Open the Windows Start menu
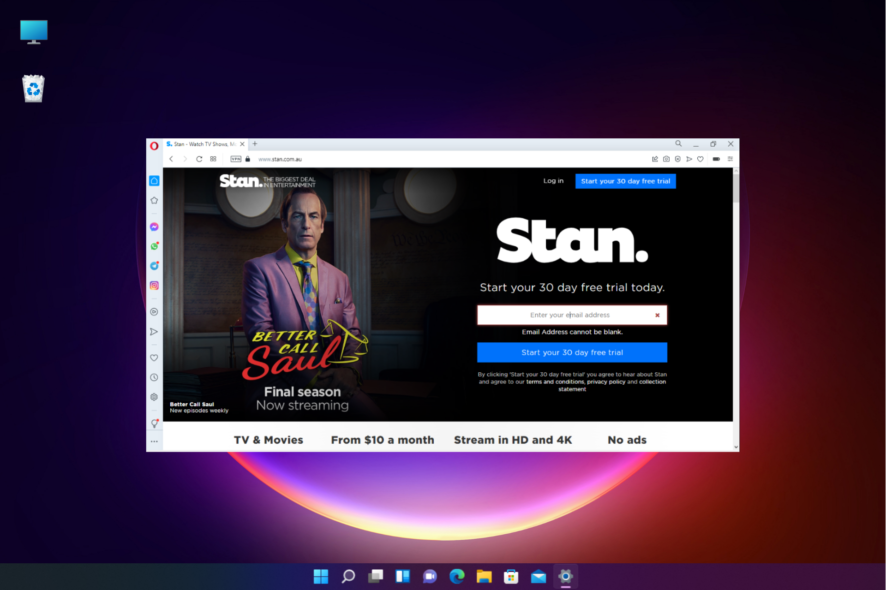The image size is (886, 590). click(321, 576)
